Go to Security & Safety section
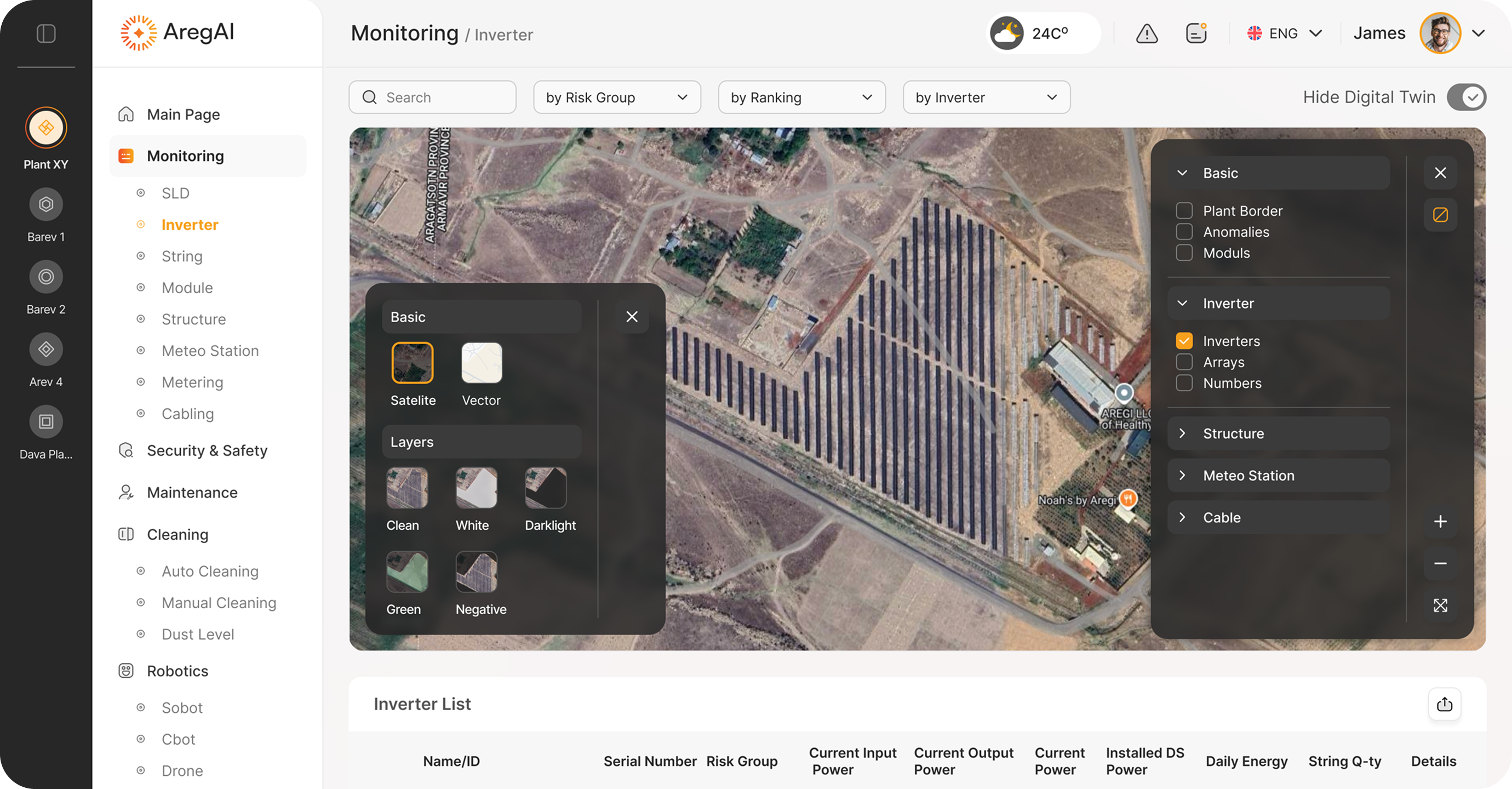The height and width of the screenshot is (789, 1512). click(207, 450)
